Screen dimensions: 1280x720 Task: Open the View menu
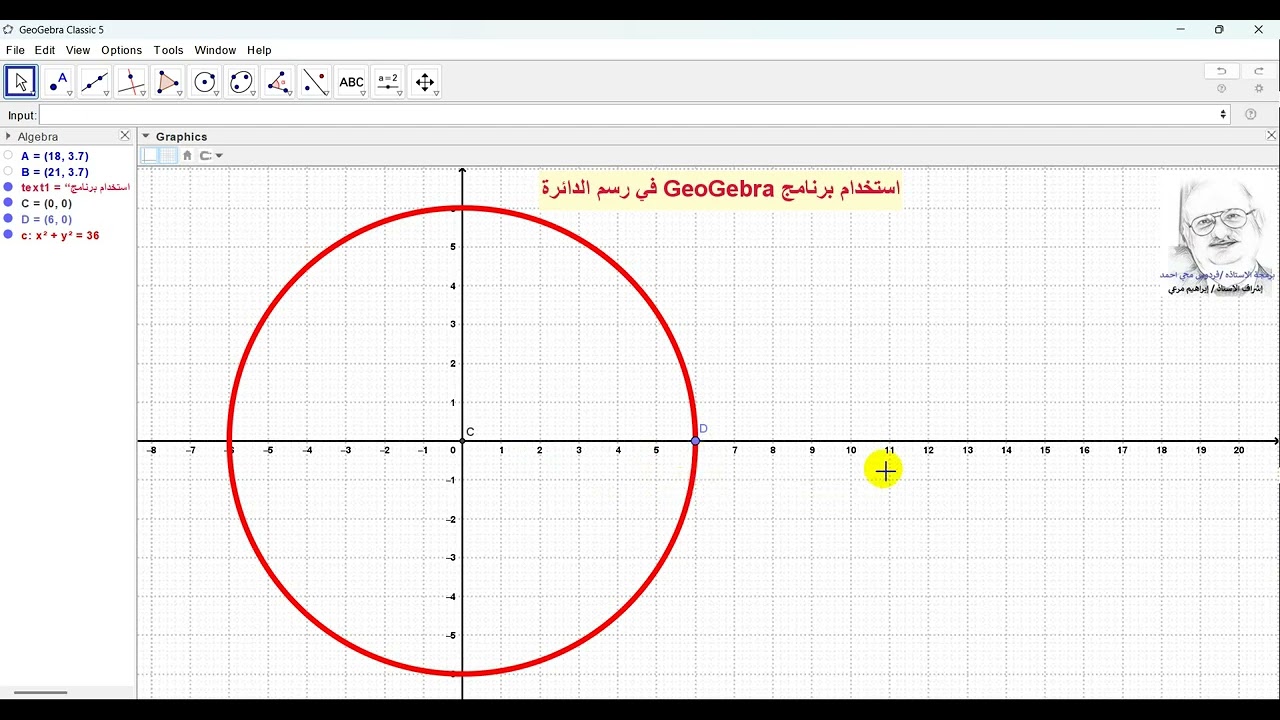78,50
